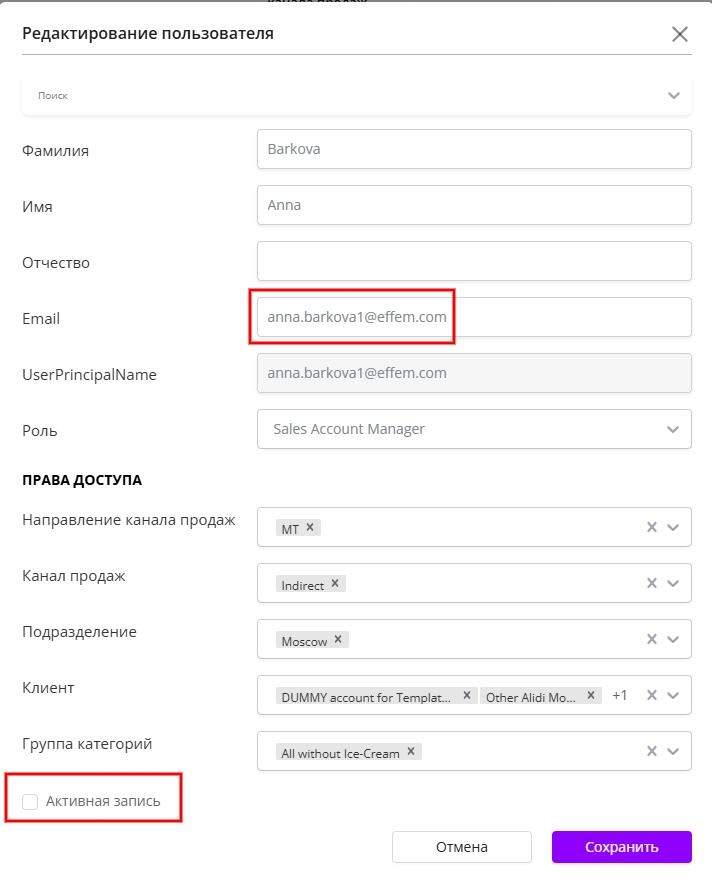The height and width of the screenshot is (892, 712).
Task: Toggle the Активная запись checkbox
Action: tap(31, 802)
